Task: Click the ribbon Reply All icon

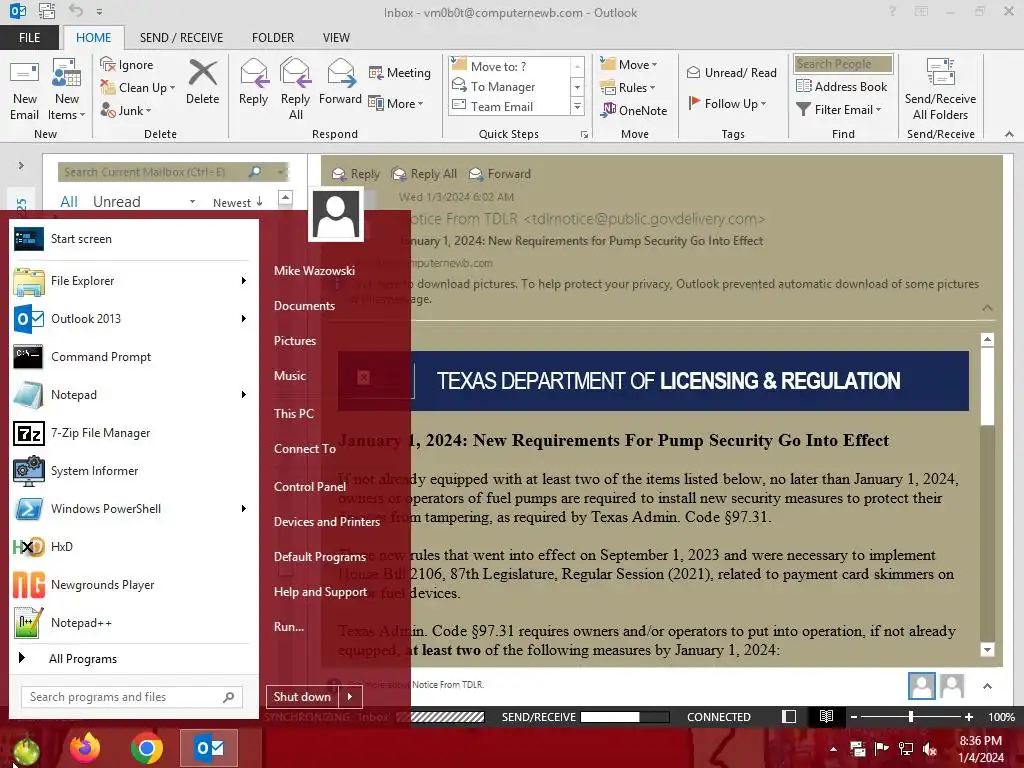Action: tap(295, 90)
